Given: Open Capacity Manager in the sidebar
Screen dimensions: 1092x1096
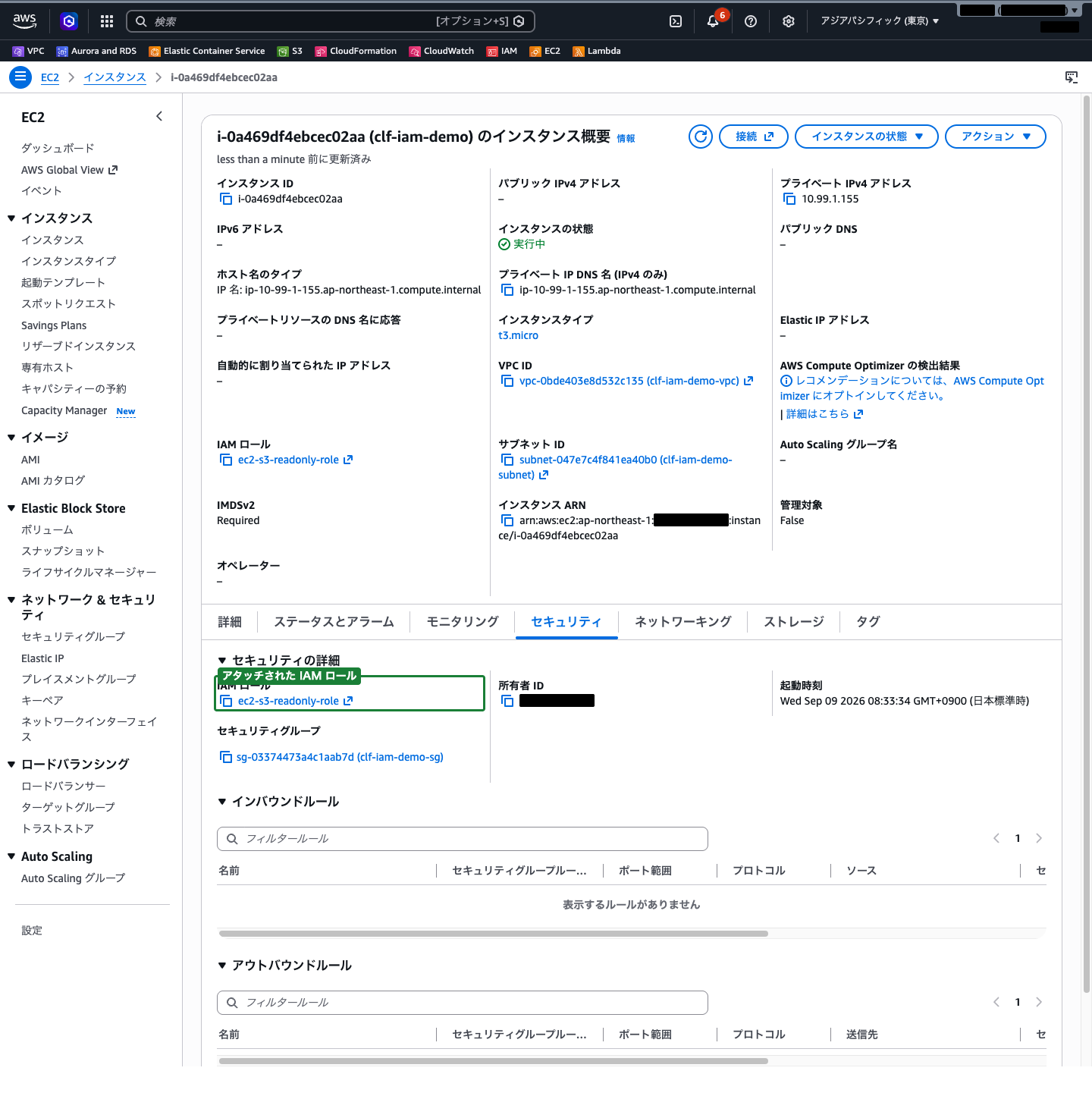Looking at the screenshot, I should (x=64, y=410).
